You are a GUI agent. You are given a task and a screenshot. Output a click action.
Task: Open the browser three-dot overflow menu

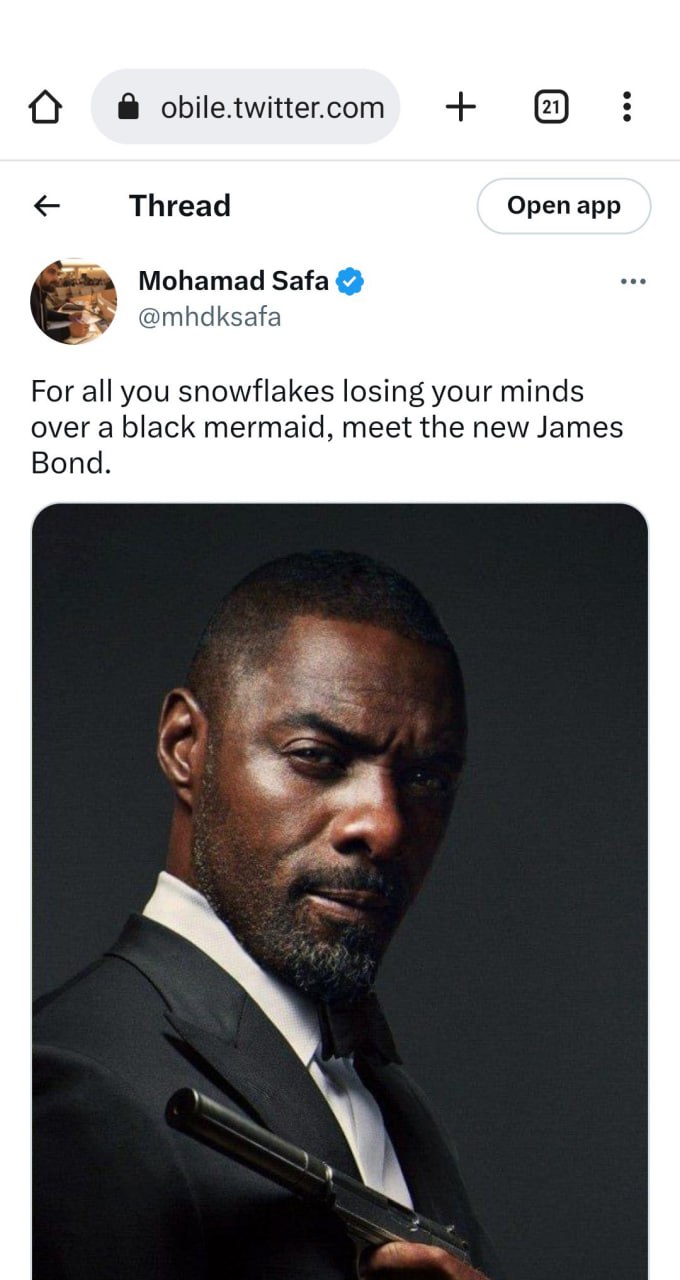coord(627,107)
